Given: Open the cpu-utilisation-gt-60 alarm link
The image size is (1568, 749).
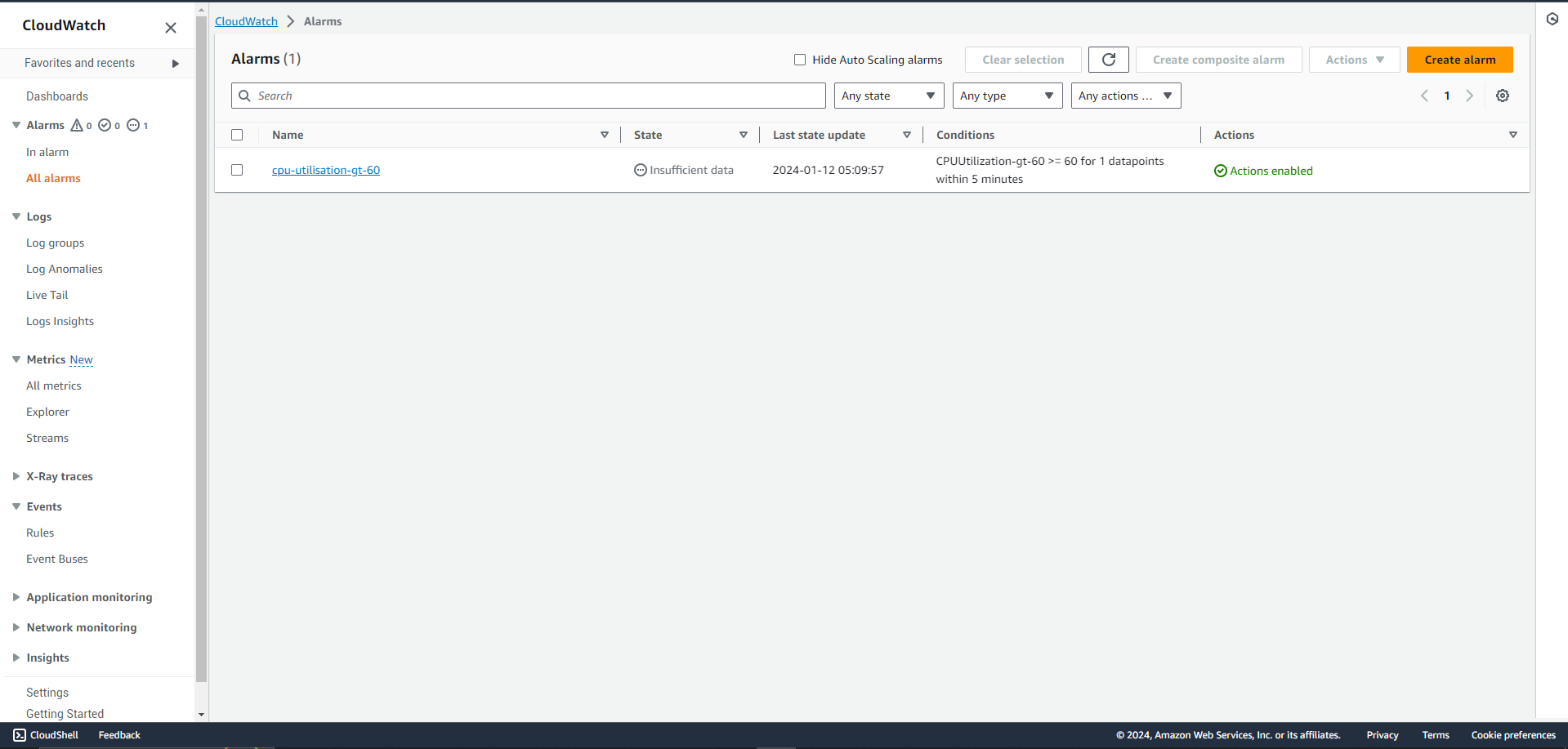Looking at the screenshot, I should (326, 170).
